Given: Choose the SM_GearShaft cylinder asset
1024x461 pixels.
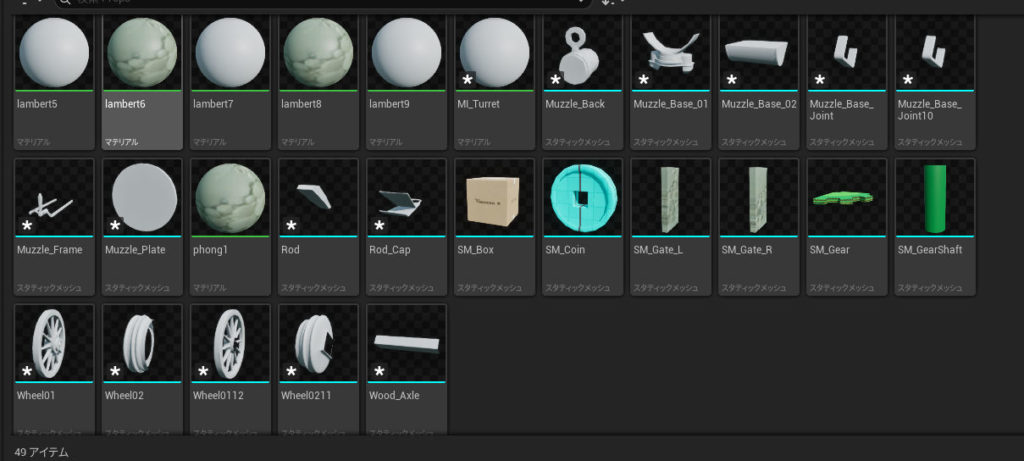Looking at the screenshot, I should (935, 198).
